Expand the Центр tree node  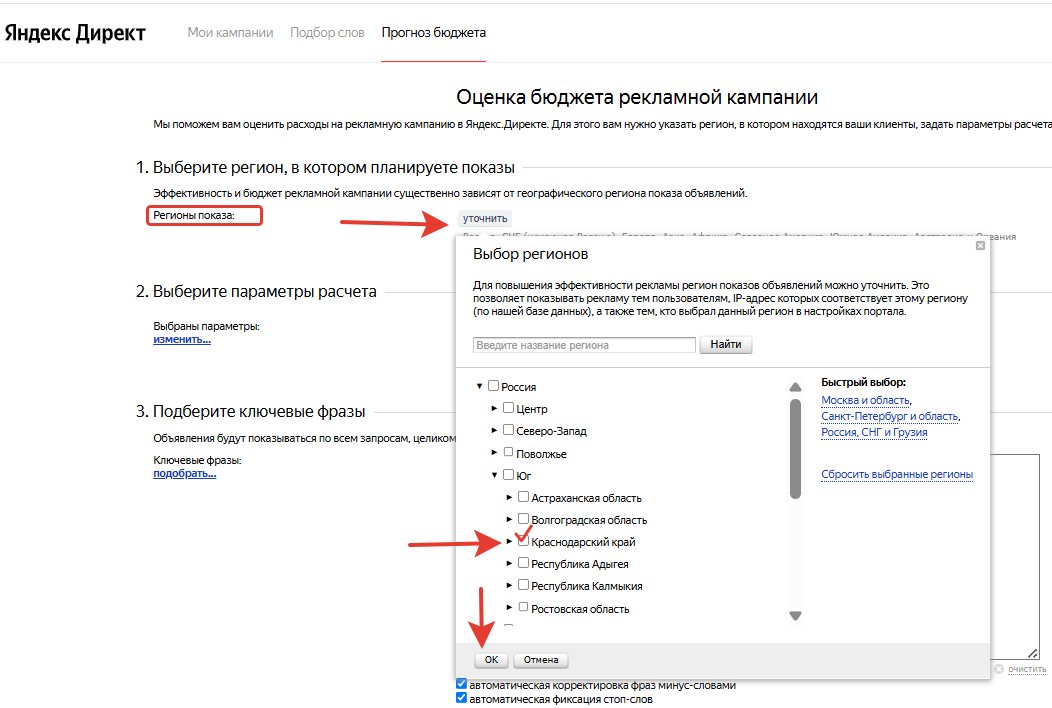494,408
